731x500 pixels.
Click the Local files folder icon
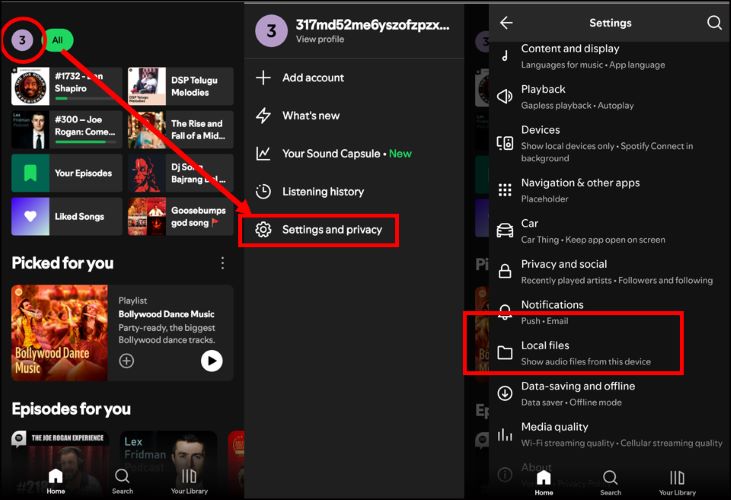point(505,353)
